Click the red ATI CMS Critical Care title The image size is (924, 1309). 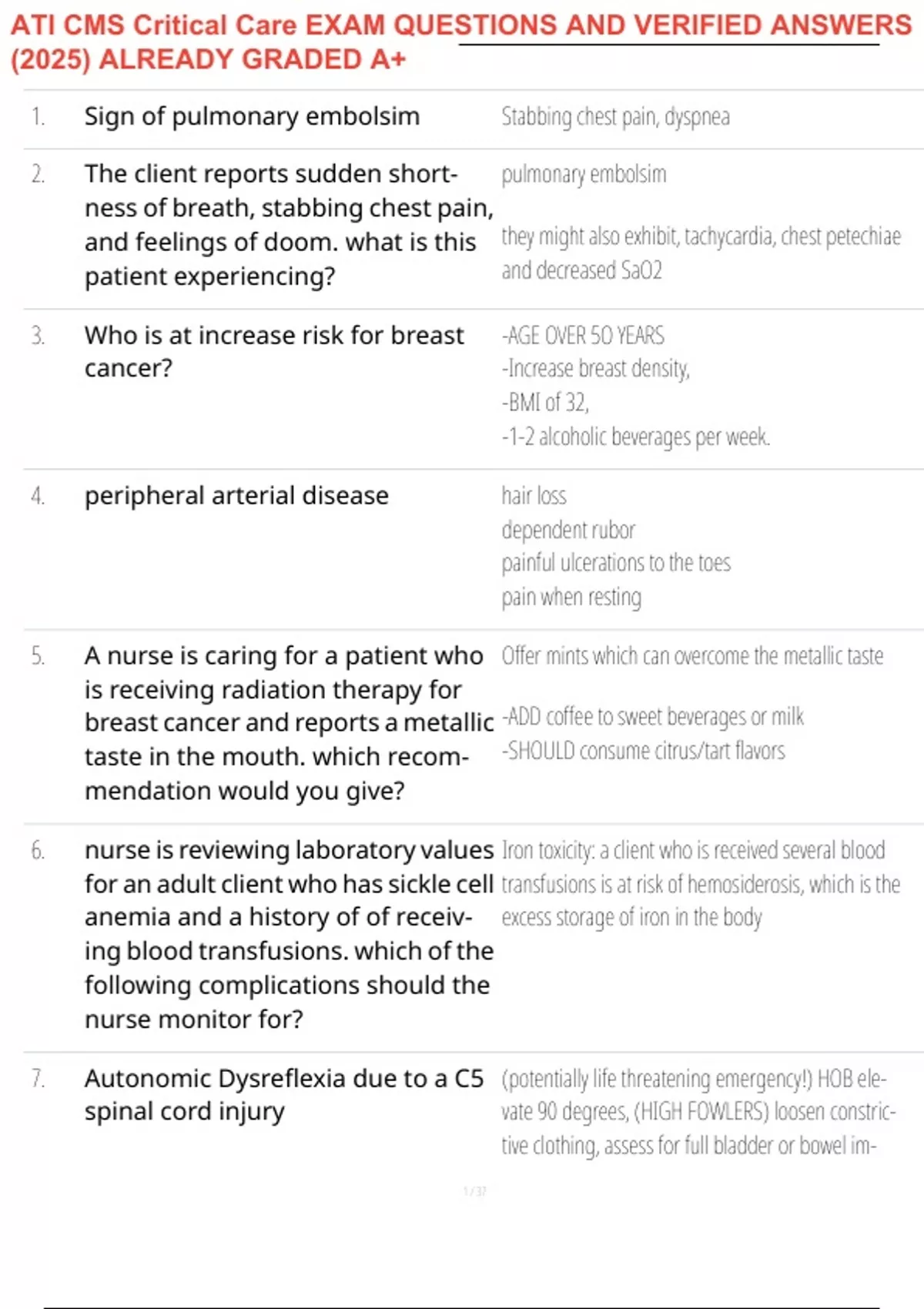tap(460, 42)
